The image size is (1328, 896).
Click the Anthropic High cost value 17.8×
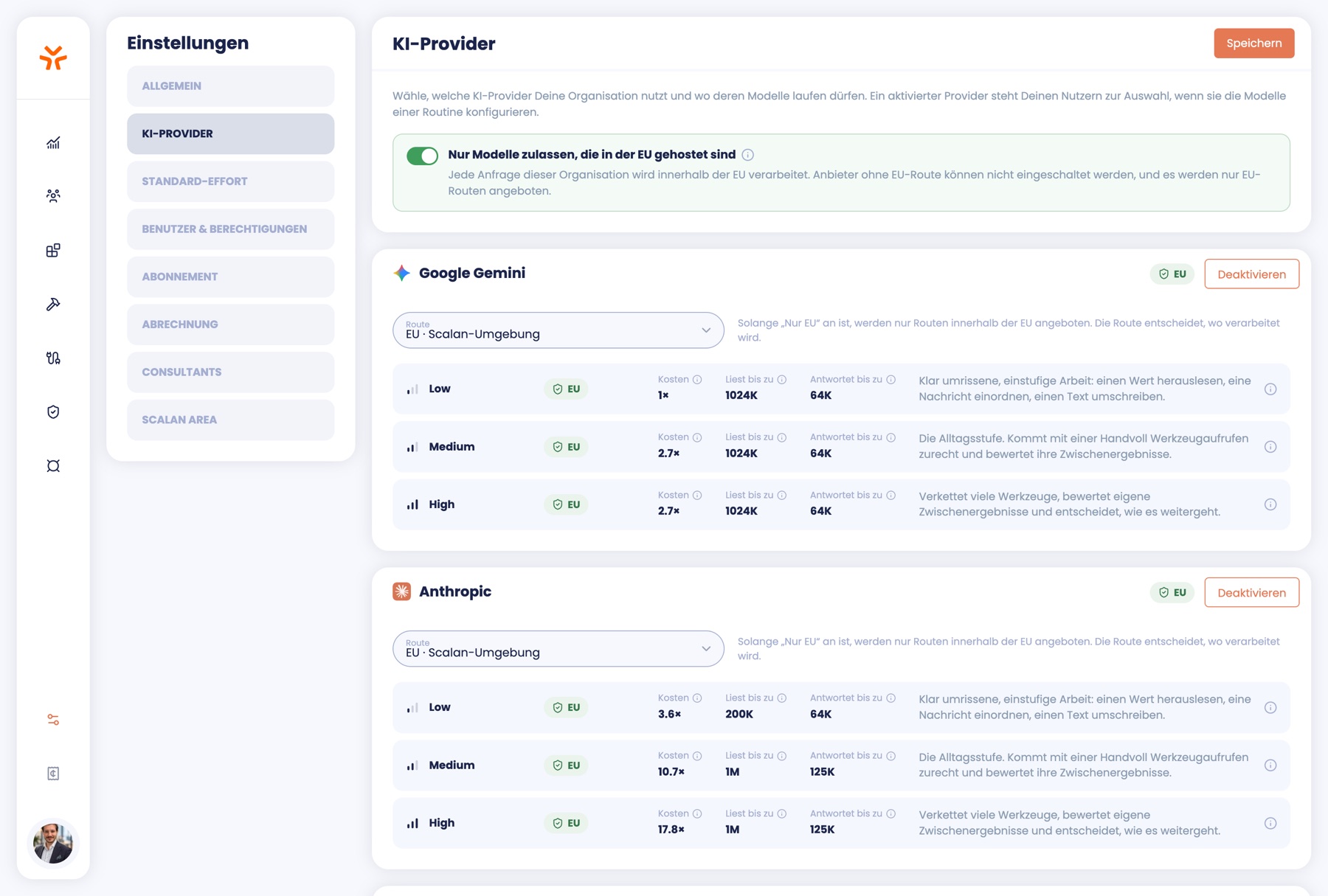coord(671,830)
